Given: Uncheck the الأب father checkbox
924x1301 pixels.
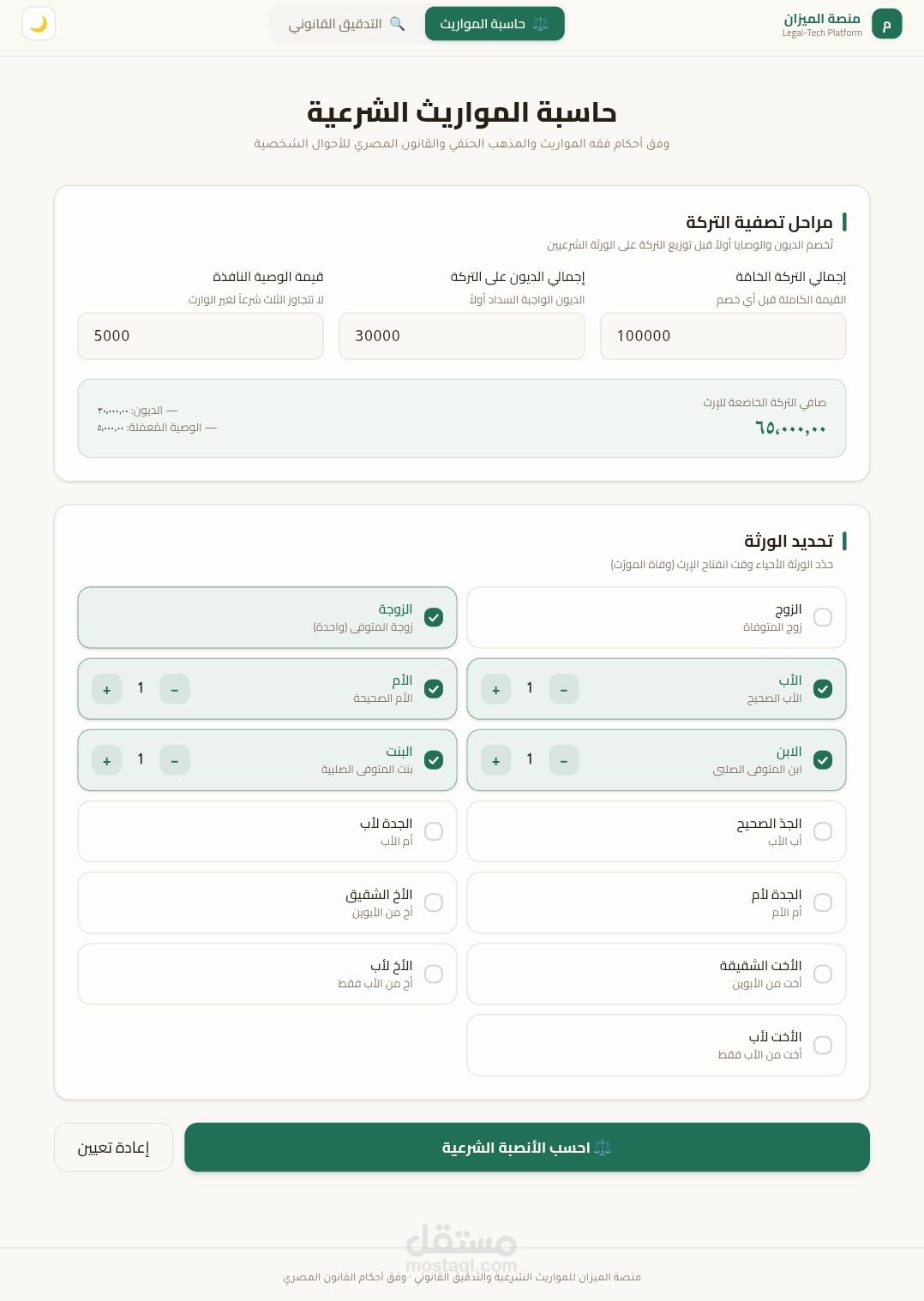Looking at the screenshot, I should pyautogui.click(x=823, y=688).
